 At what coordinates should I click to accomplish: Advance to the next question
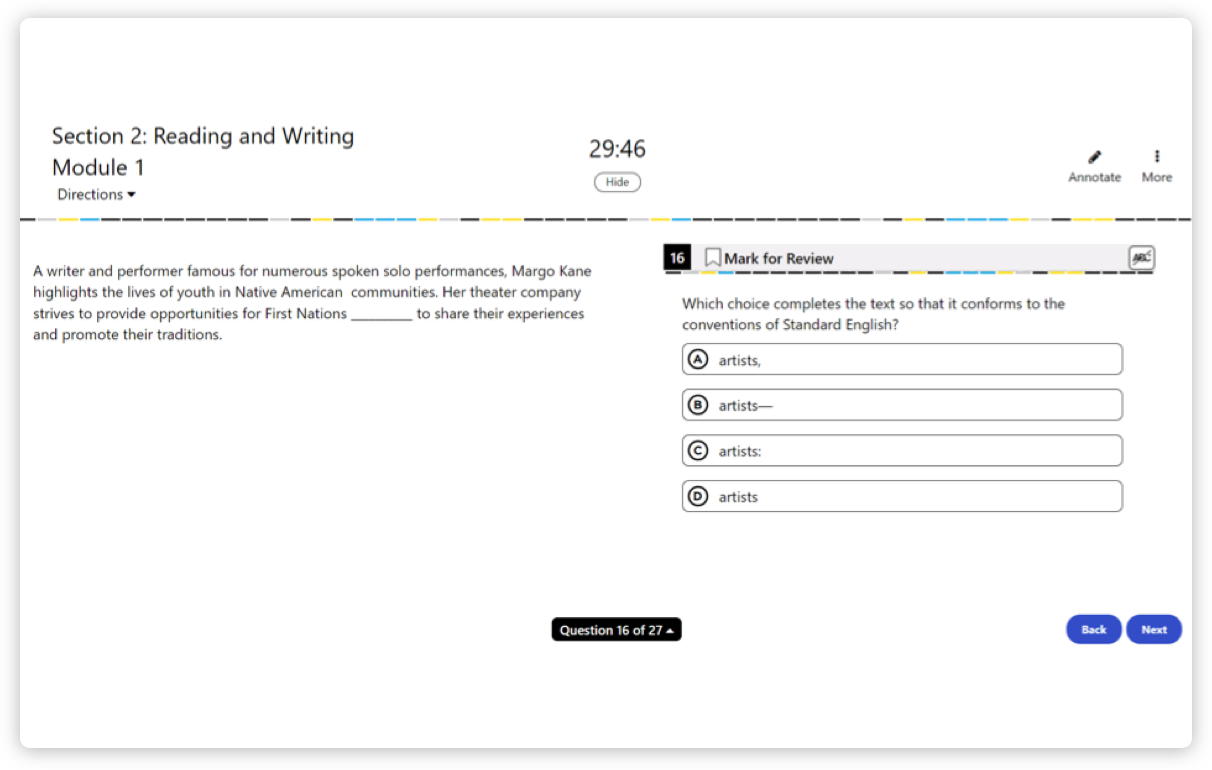pyautogui.click(x=1153, y=629)
